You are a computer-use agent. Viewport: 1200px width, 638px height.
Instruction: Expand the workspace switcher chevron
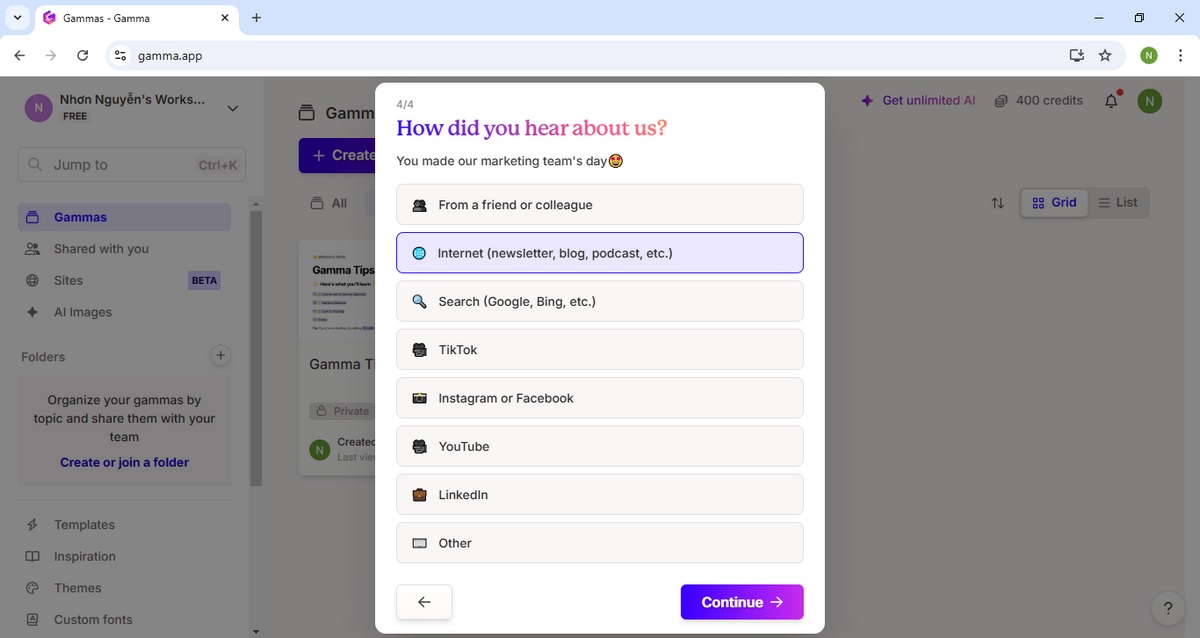coord(233,108)
